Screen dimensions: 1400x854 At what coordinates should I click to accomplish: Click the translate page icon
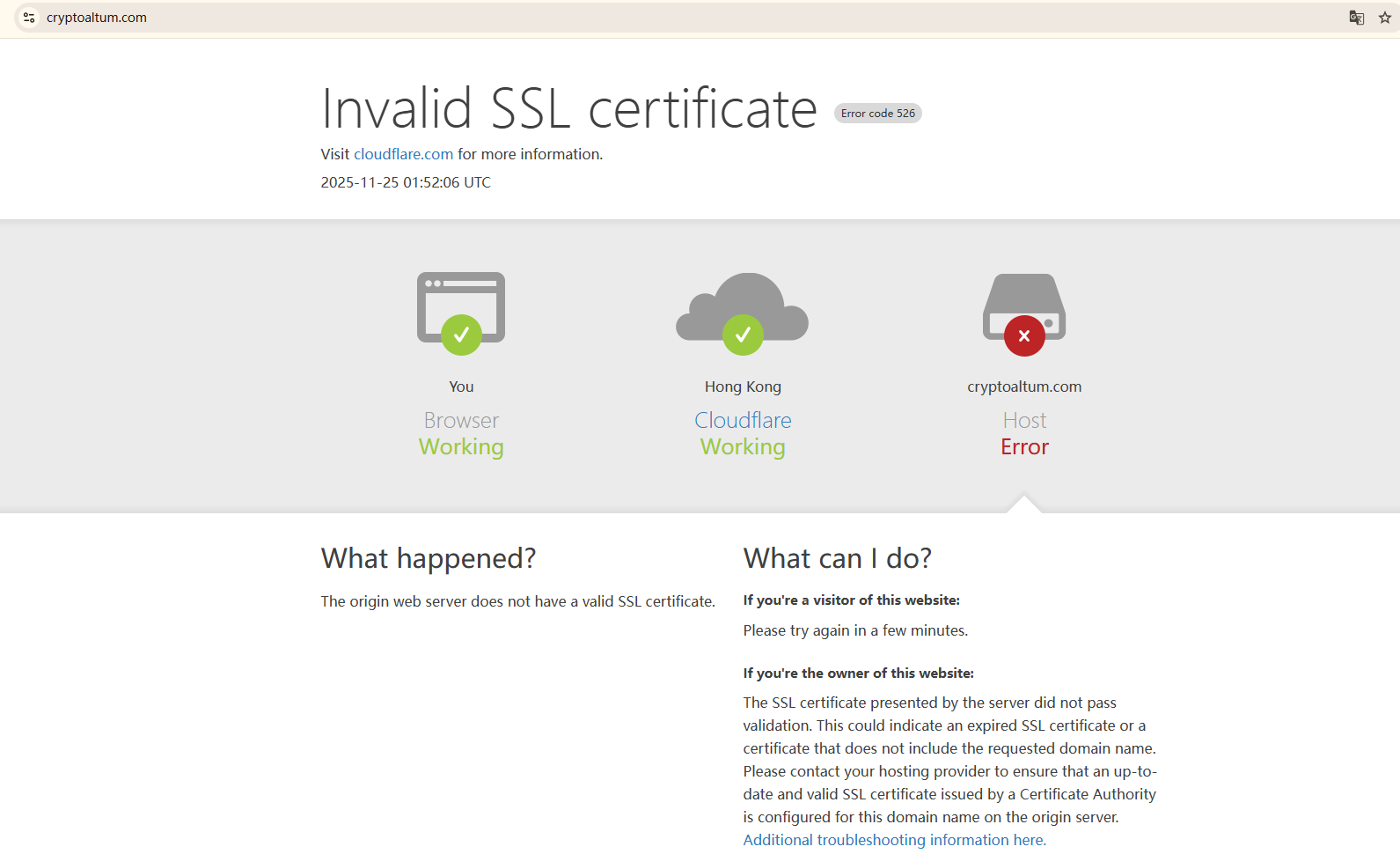1357,18
